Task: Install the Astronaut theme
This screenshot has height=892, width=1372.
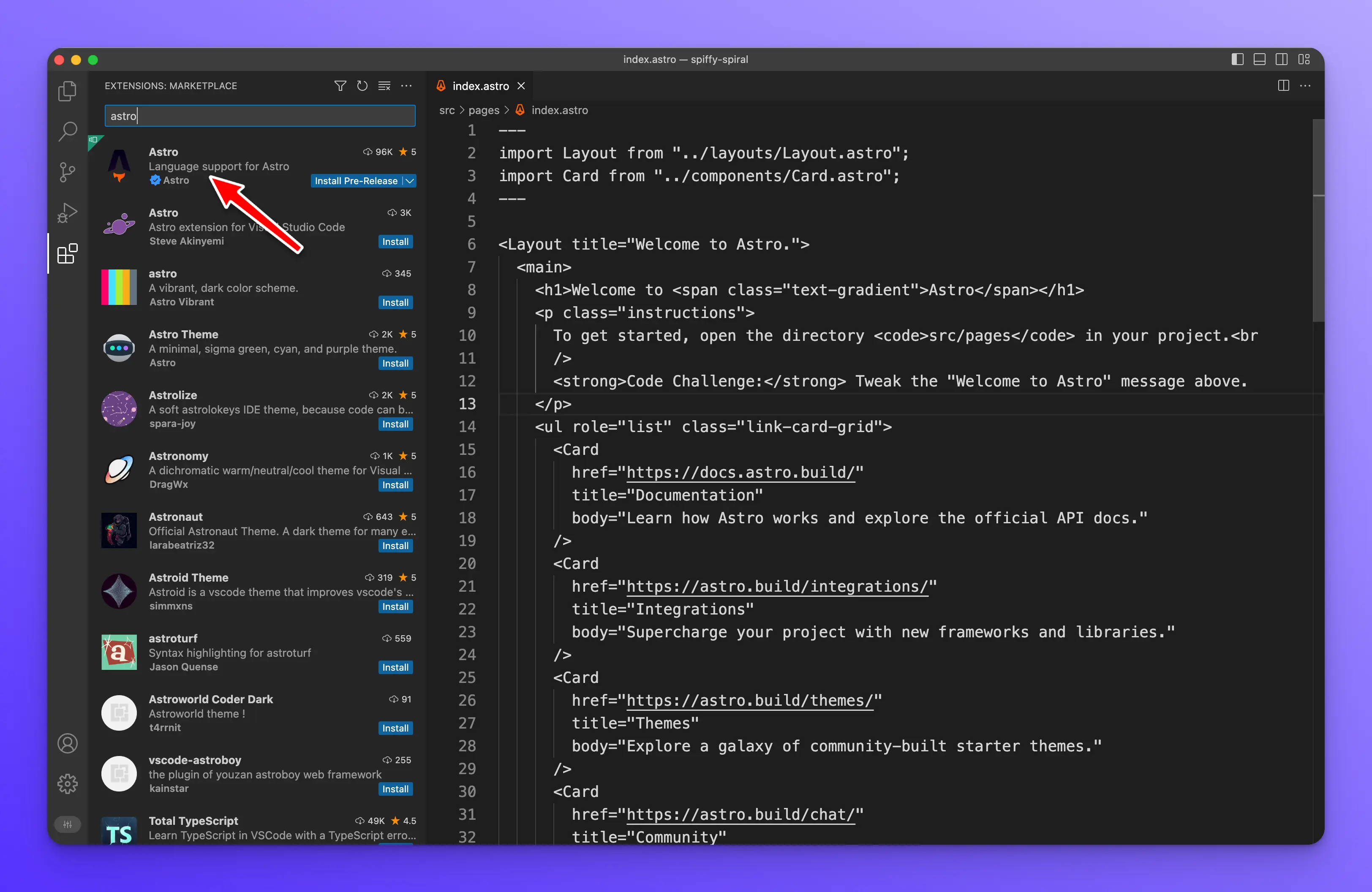Action: (395, 546)
